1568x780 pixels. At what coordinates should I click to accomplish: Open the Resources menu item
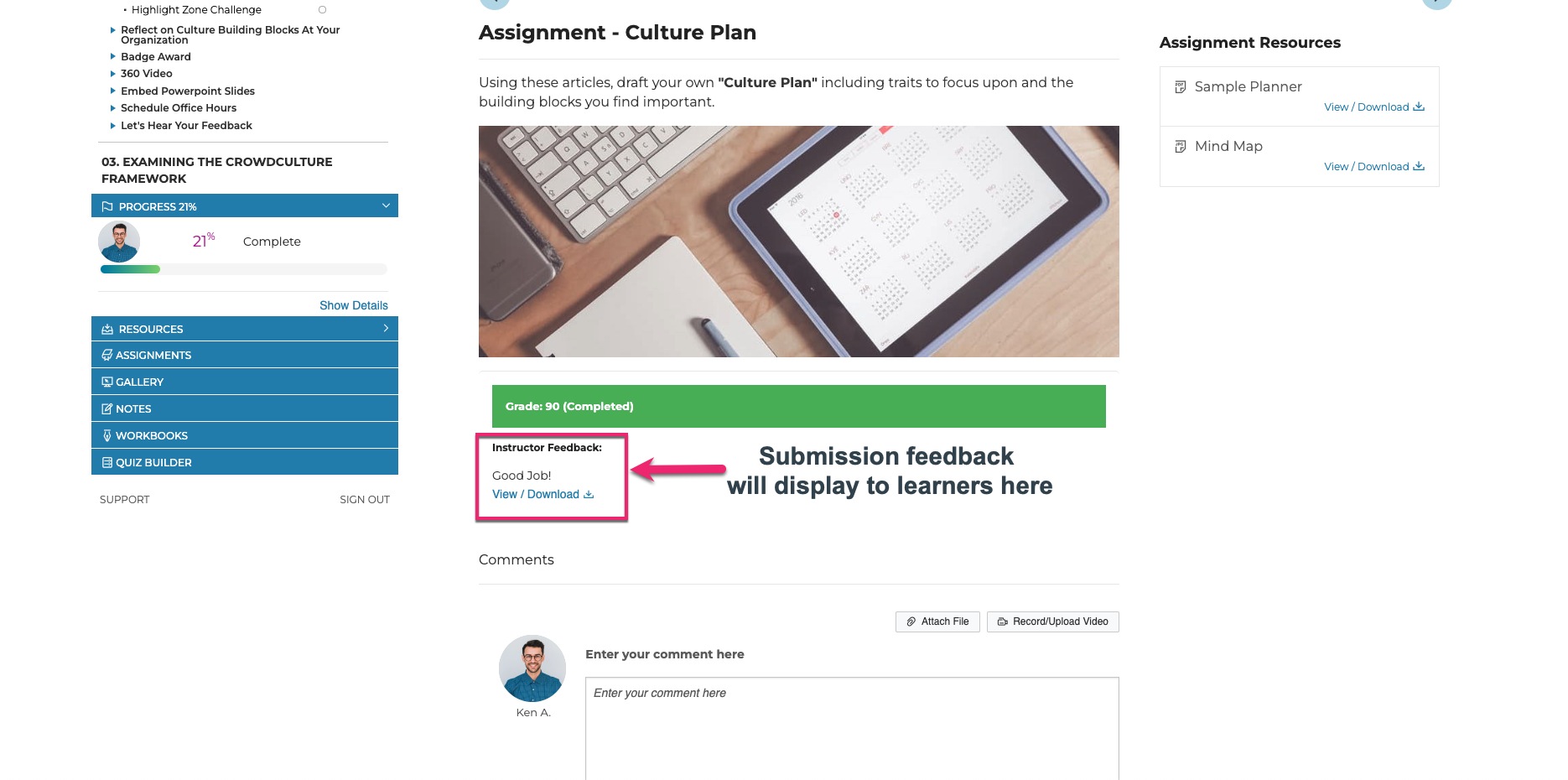pyautogui.click(x=245, y=329)
